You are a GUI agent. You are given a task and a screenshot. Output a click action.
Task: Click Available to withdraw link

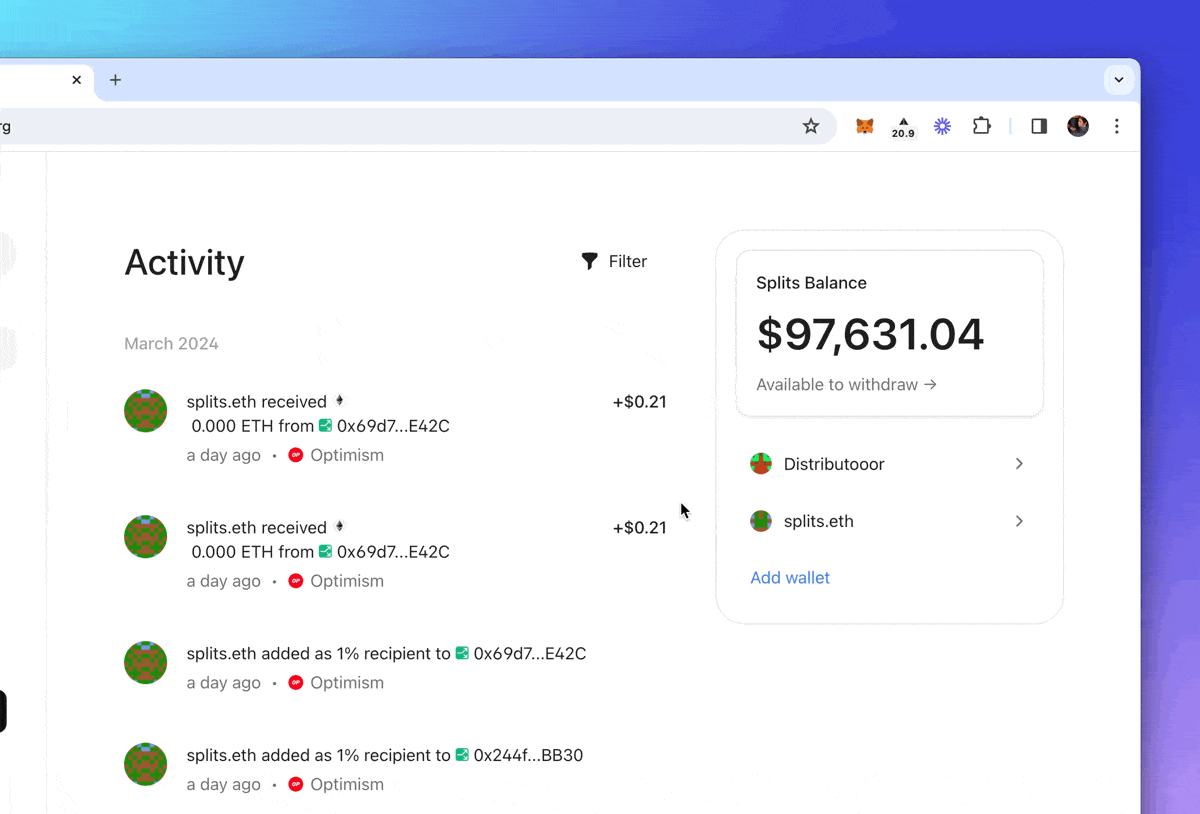846,384
